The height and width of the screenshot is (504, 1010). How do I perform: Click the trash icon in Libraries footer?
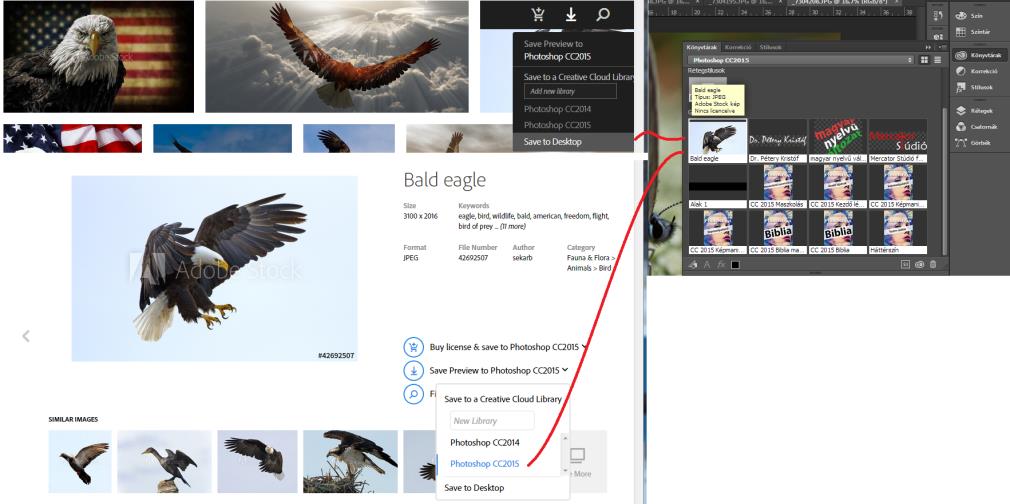click(933, 264)
